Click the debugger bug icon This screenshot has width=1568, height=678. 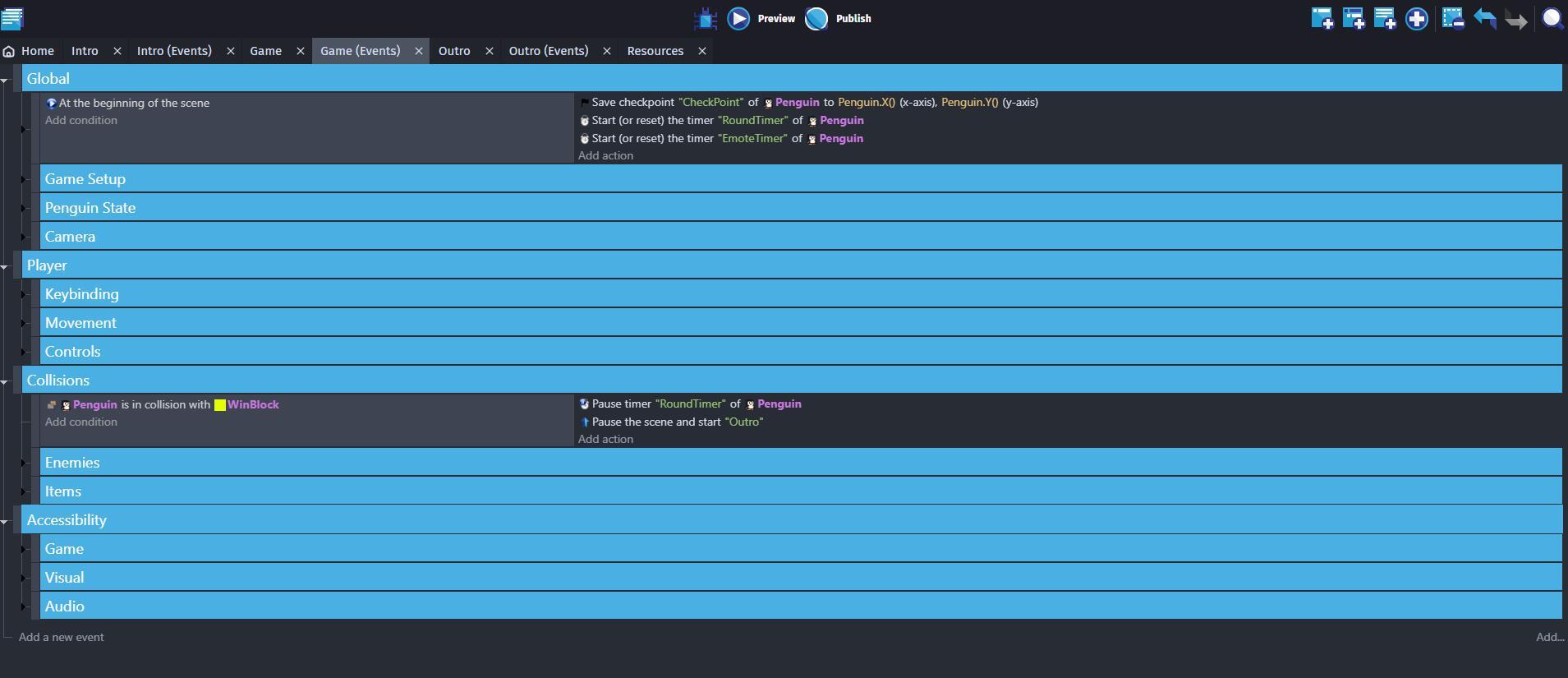[x=705, y=18]
